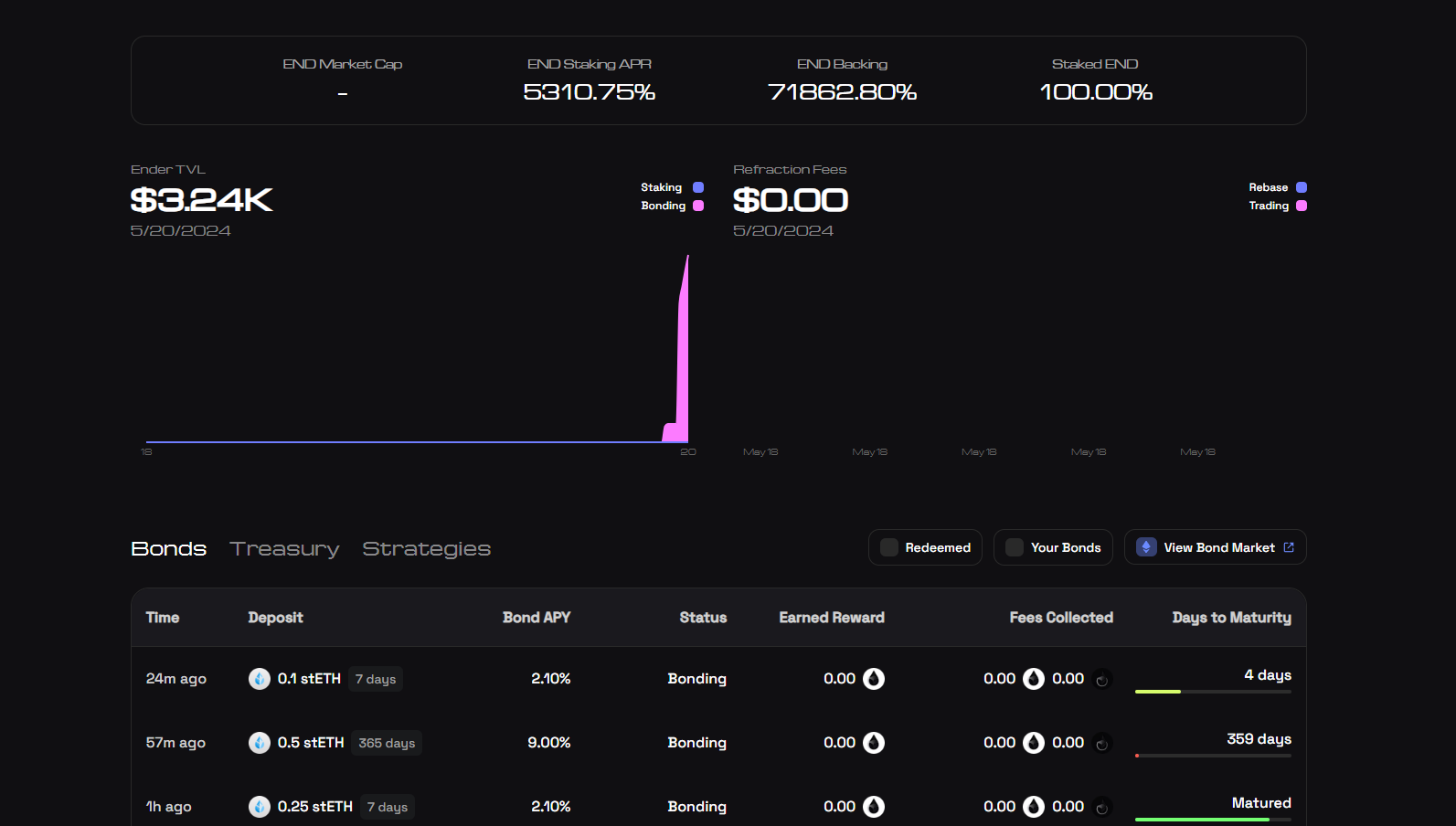Image resolution: width=1456 pixels, height=826 pixels.
Task: Click the Refraction Fees amount $0.00
Action: coord(791,200)
